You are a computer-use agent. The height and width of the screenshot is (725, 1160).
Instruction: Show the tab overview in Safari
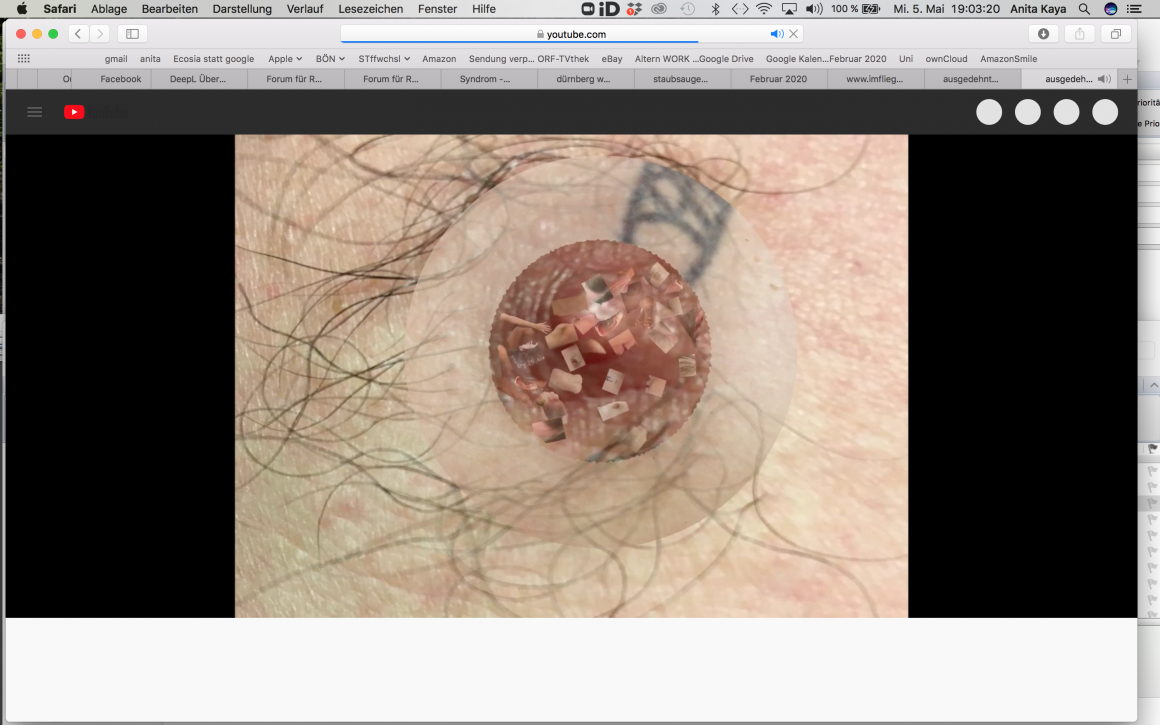pos(1115,34)
